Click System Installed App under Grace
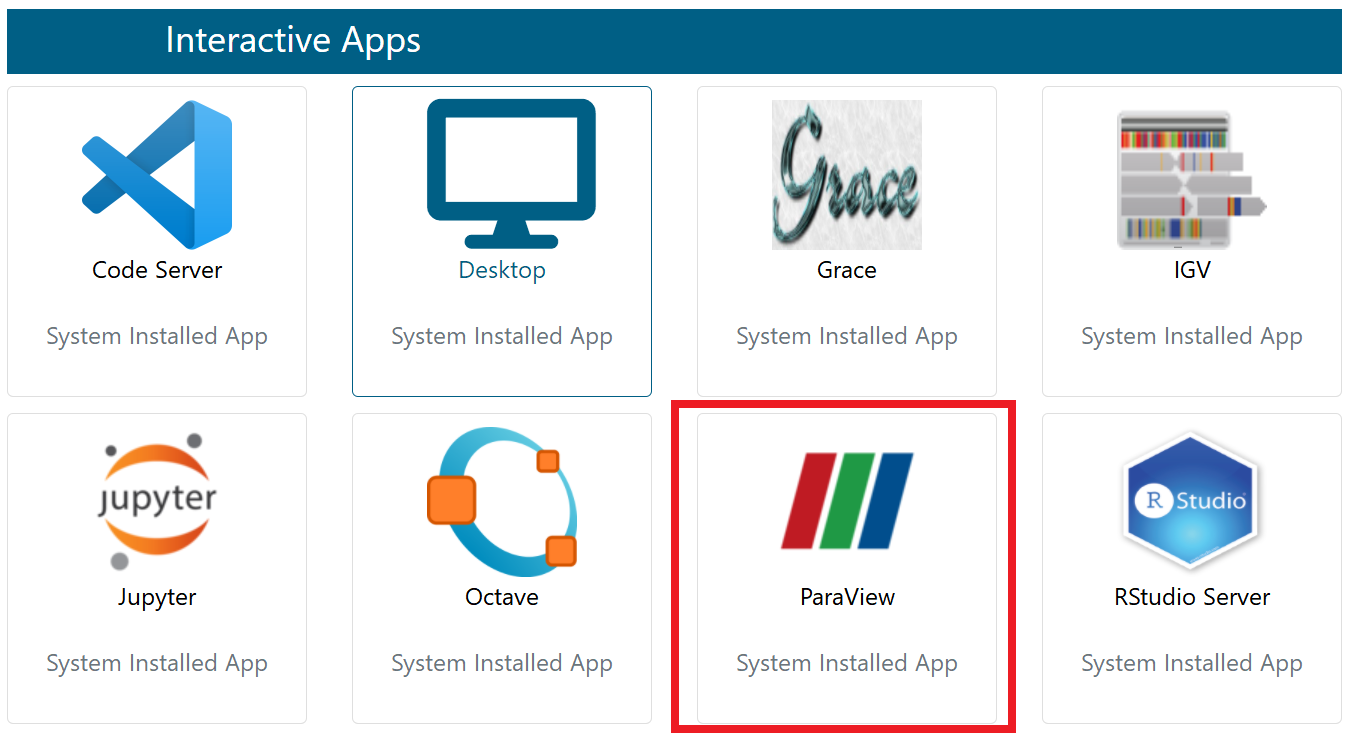Viewport: 1356px width, 735px height. 847,337
